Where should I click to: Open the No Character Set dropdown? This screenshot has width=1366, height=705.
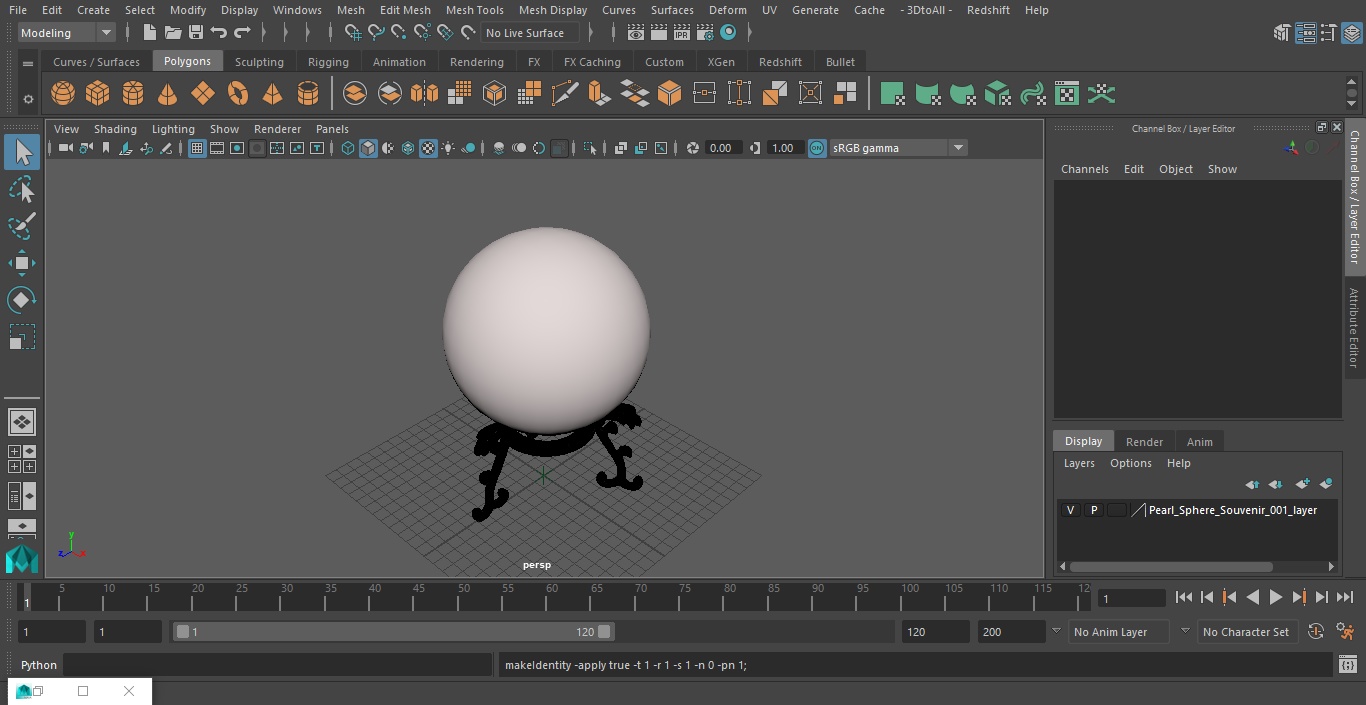pos(1246,632)
